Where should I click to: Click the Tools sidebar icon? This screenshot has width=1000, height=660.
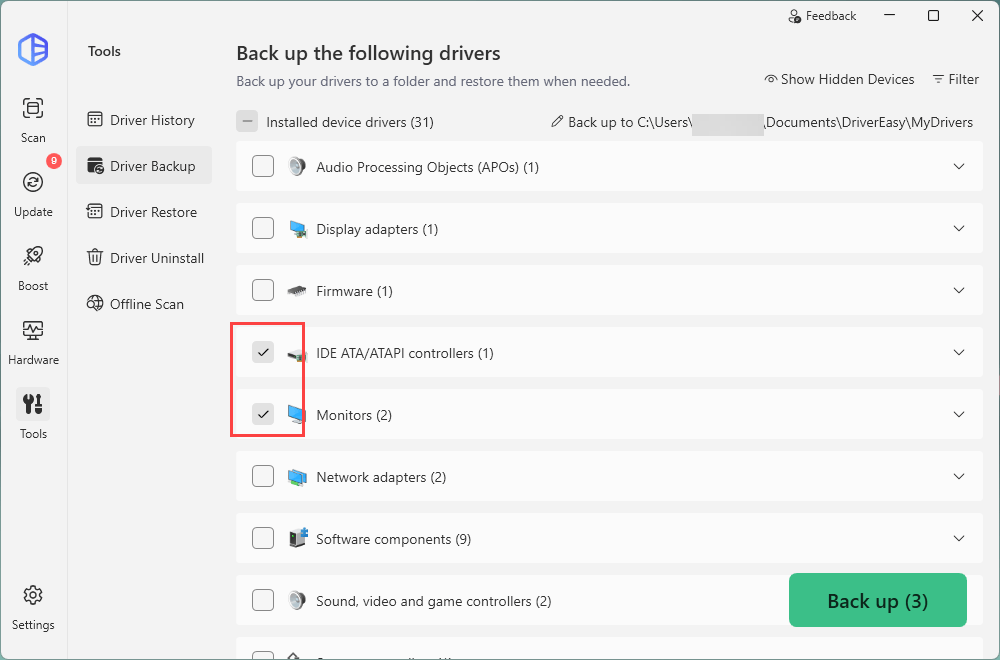tap(33, 404)
